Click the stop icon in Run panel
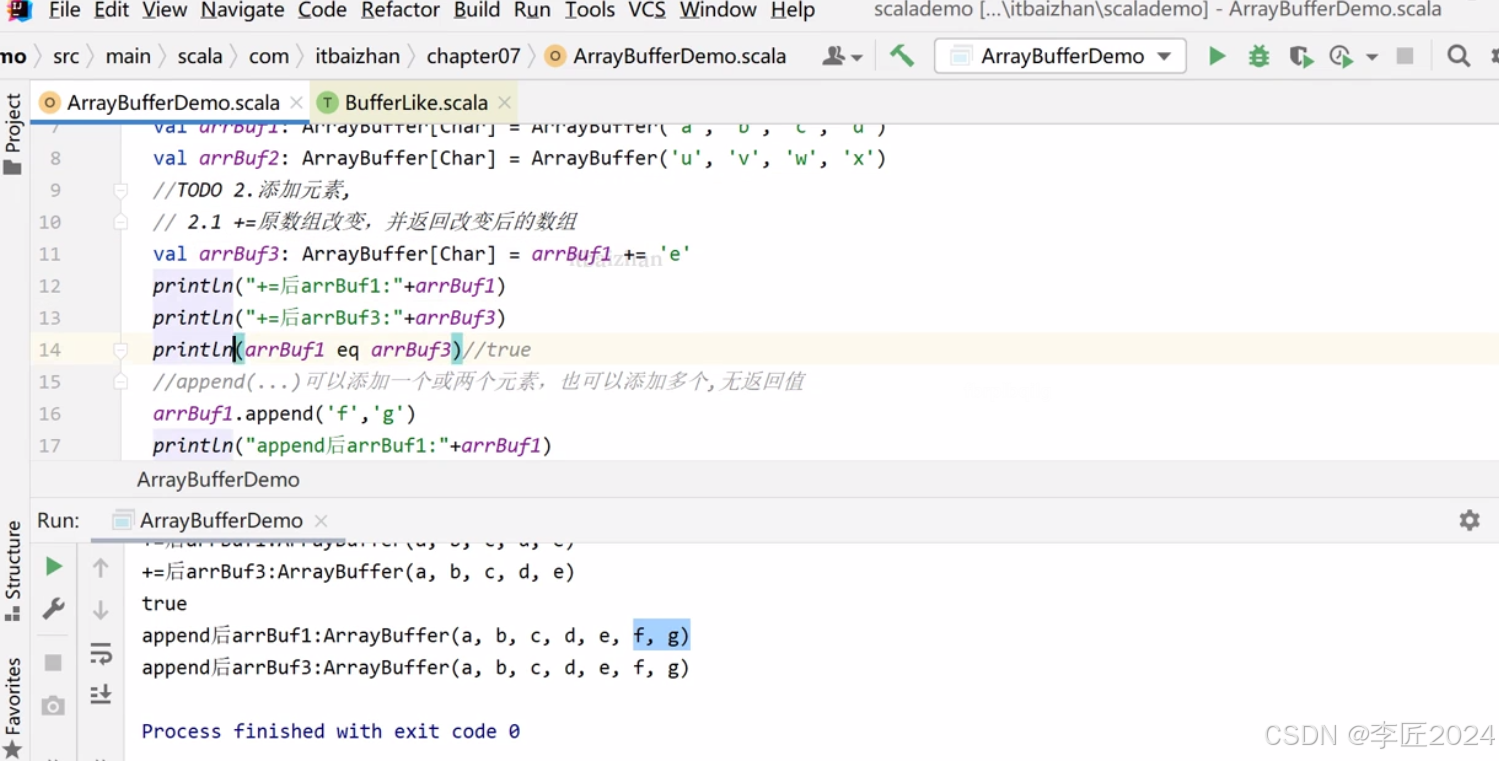This screenshot has width=1499, height=761. pyautogui.click(x=54, y=662)
